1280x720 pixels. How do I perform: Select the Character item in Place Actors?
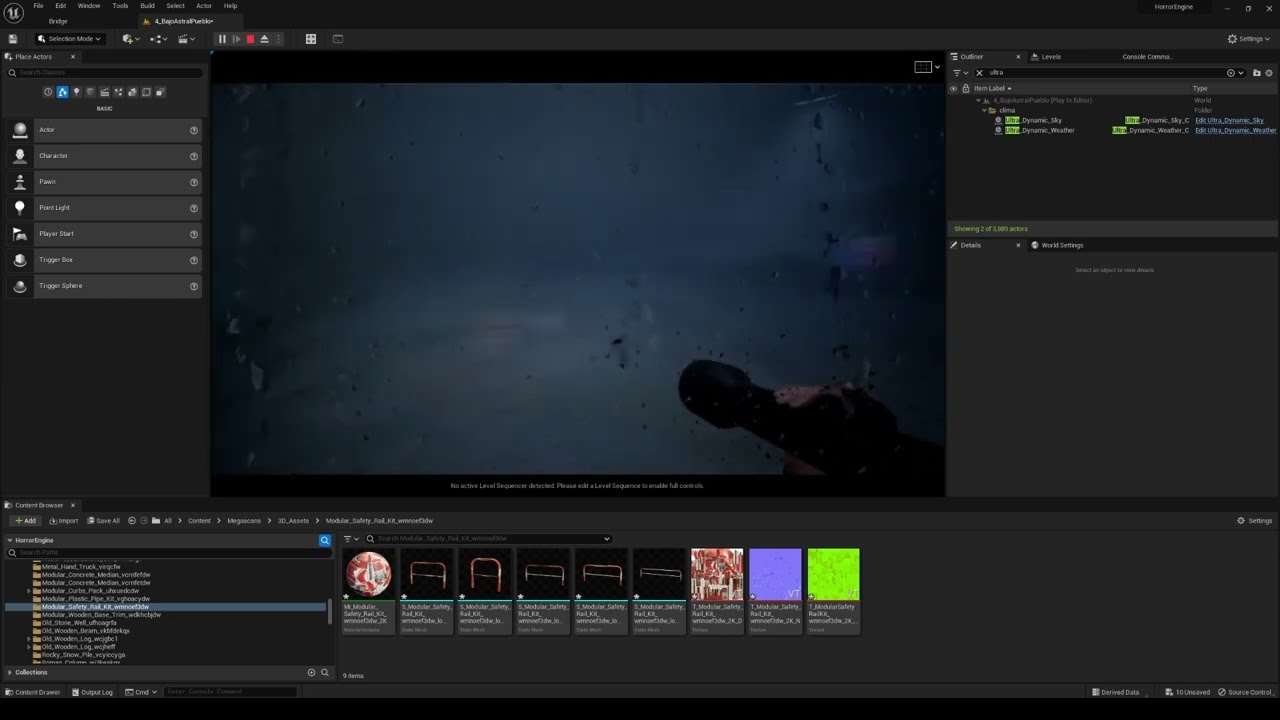[x=105, y=156]
